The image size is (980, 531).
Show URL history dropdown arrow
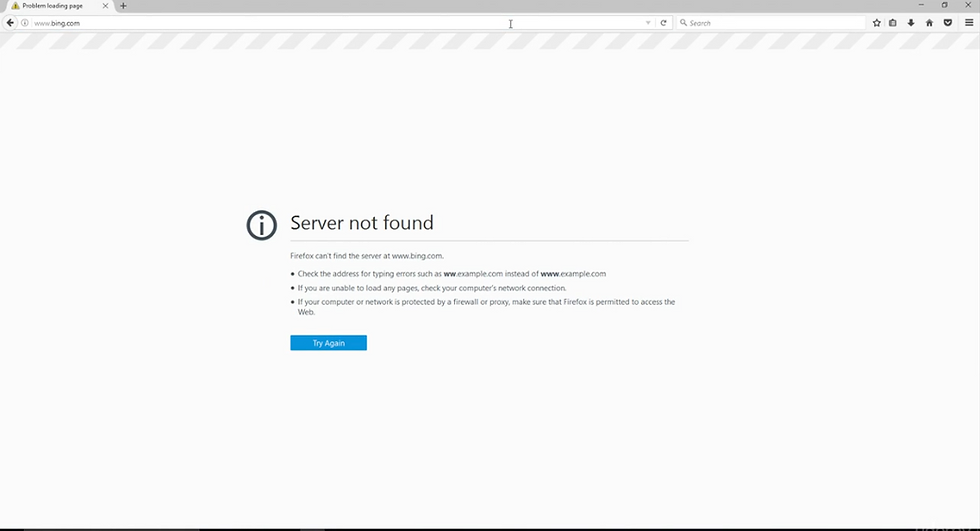(x=648, y=23)
